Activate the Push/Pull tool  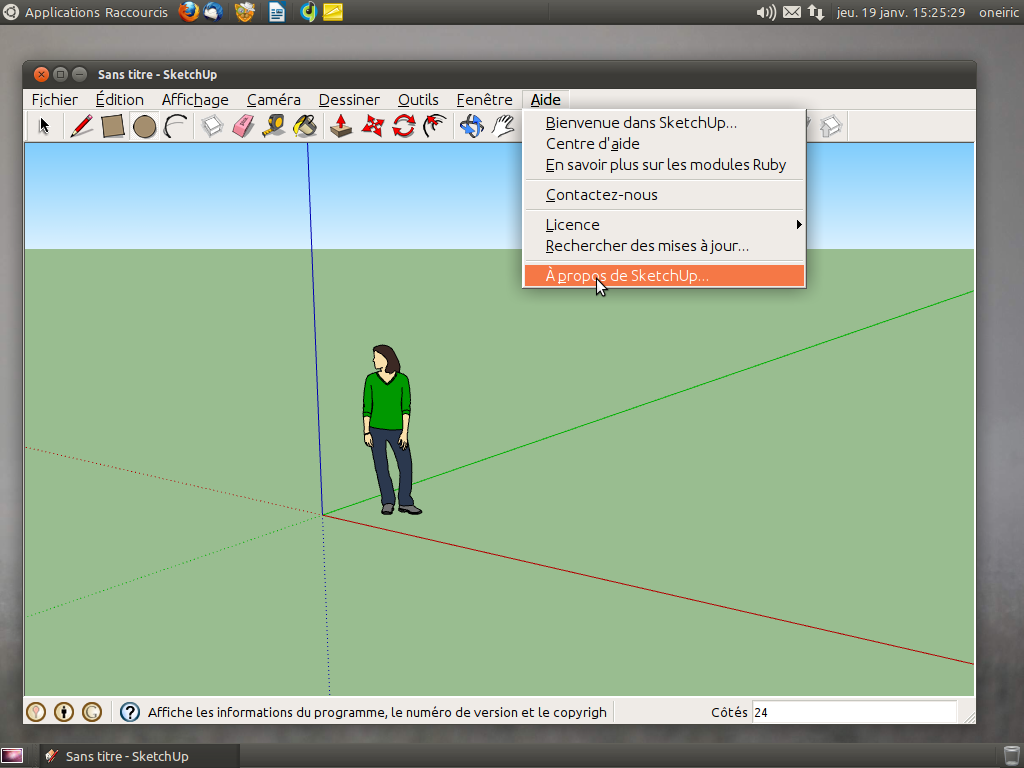coord(341,126)
